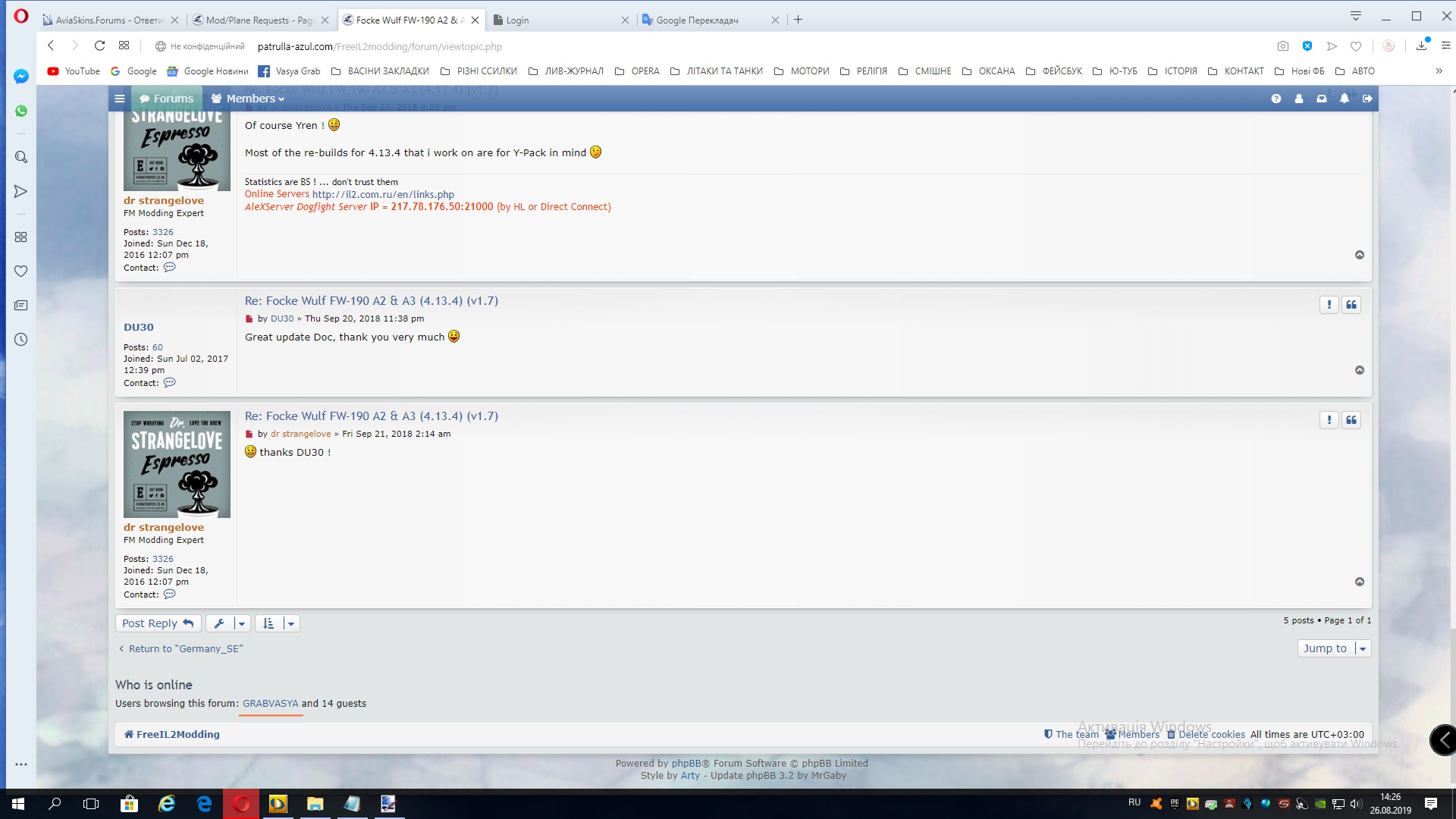Open the Jump to dropdown
This screenshot has width=1456, height=819.
(x=1334, y=648)
